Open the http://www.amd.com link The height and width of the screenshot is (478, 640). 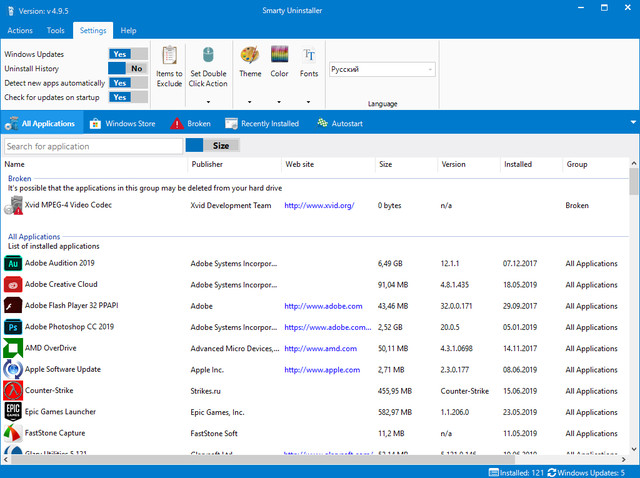tap(320, 349)
